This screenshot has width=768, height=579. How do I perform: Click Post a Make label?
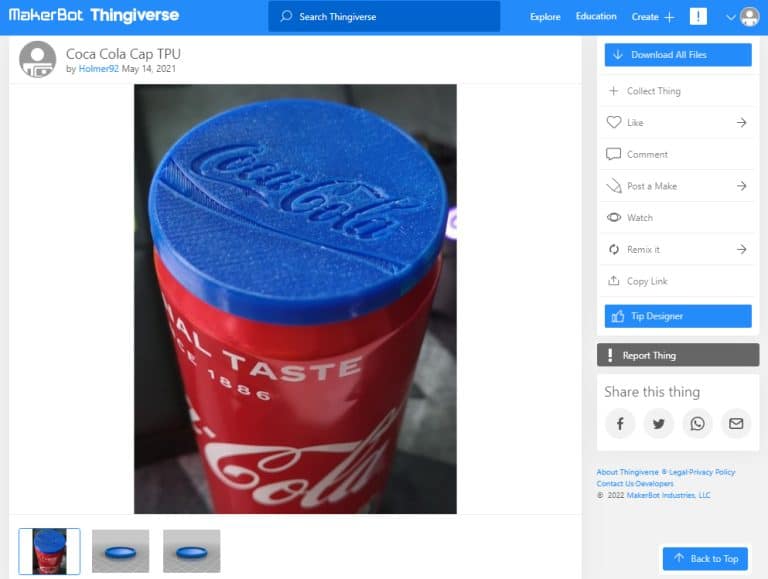pos(652,186)
